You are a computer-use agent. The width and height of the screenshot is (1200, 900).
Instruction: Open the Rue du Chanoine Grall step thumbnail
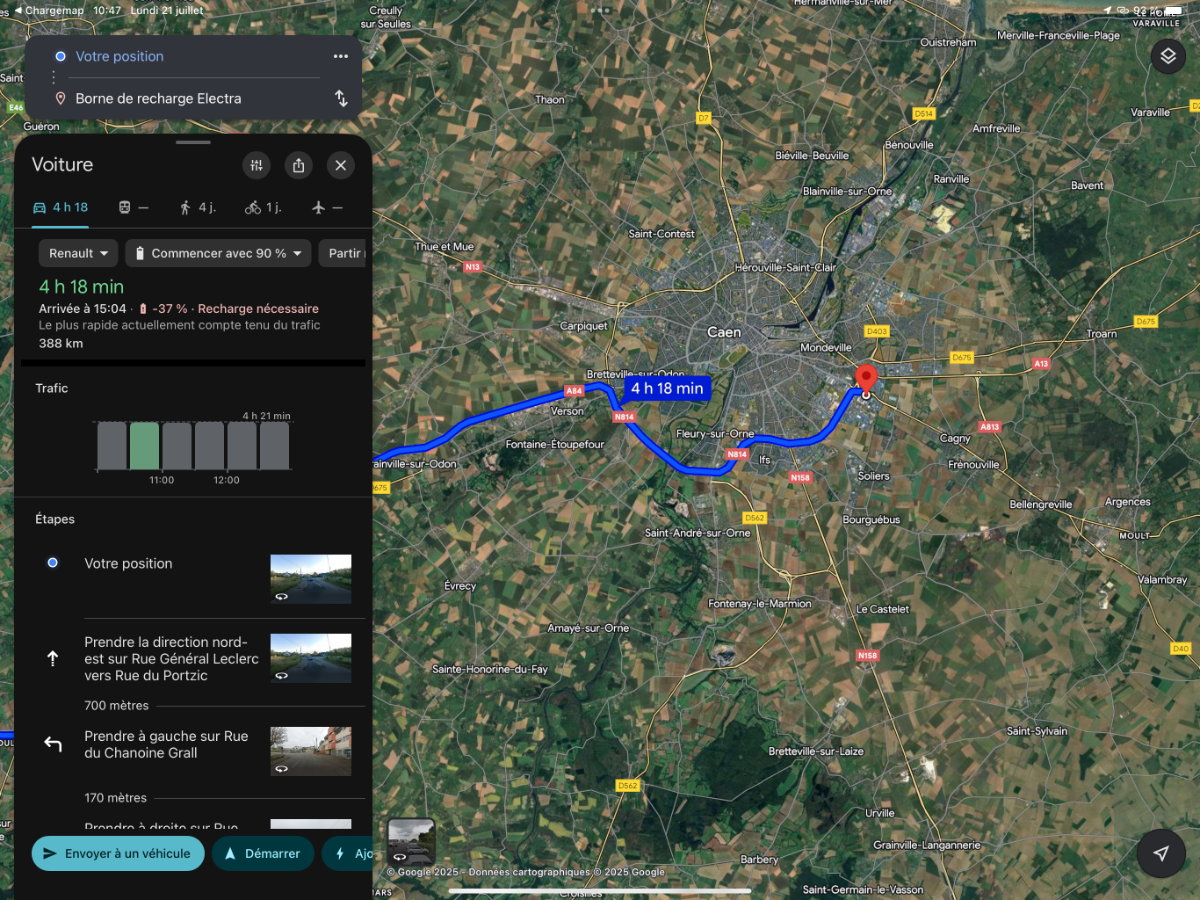point(311,751)
